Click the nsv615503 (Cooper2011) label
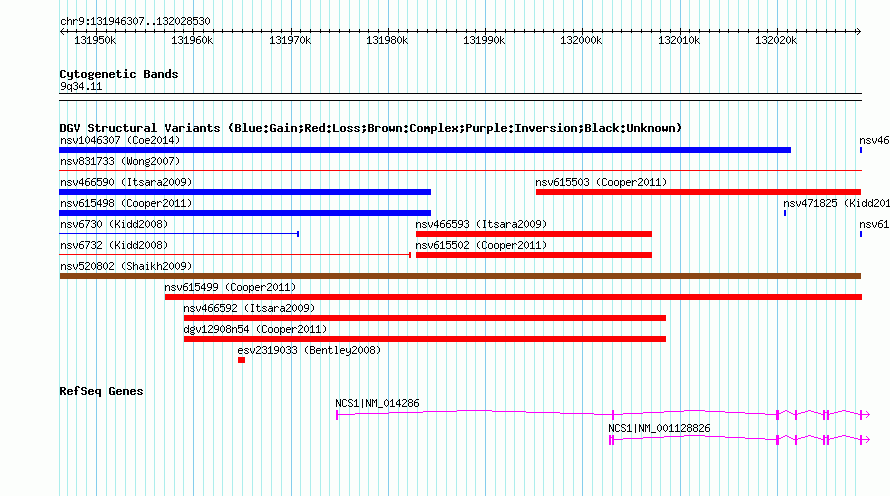Screen dimensions: 890x496 click(601, 182)
